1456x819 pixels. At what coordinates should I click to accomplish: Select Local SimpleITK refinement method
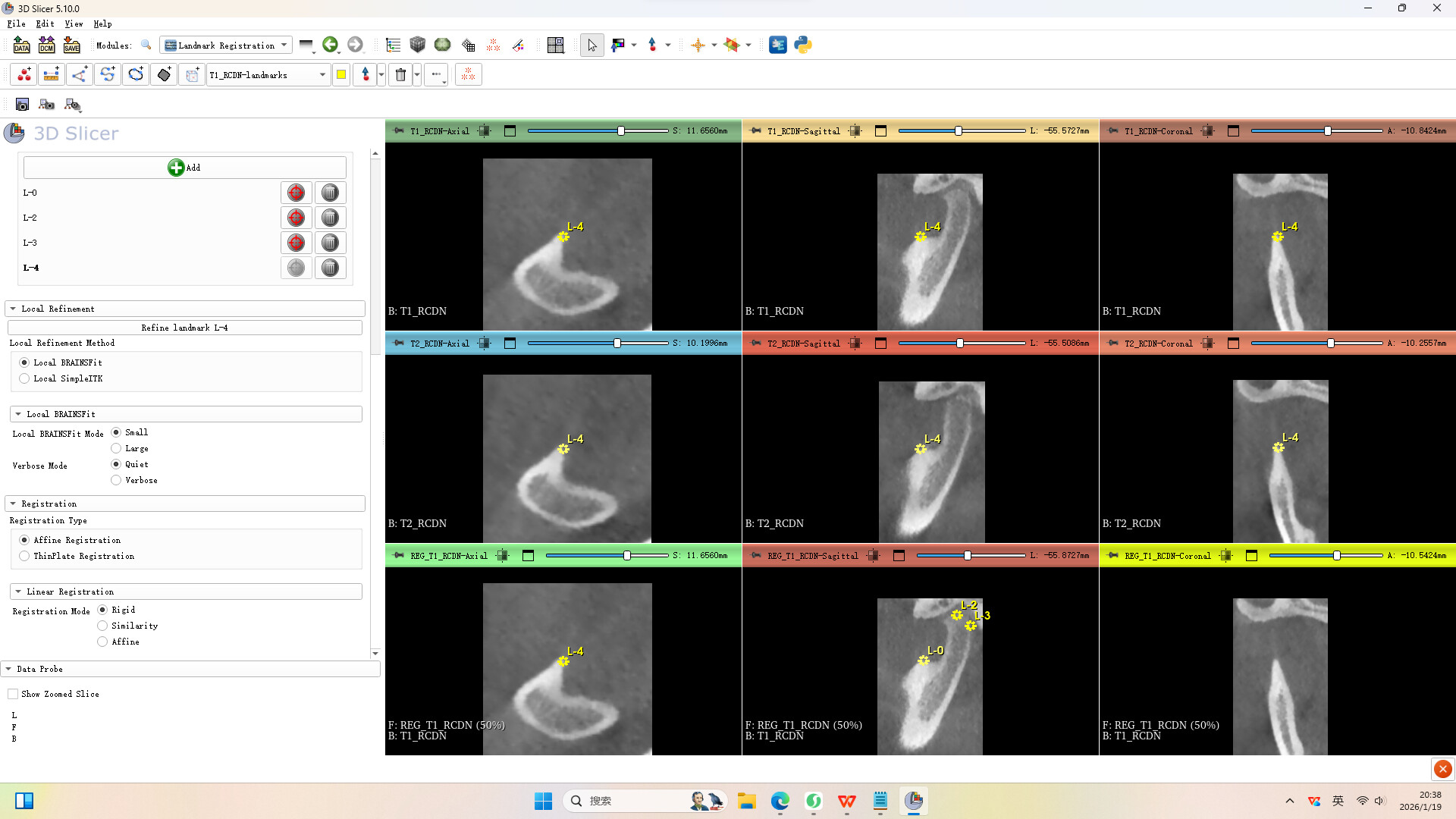25,378
